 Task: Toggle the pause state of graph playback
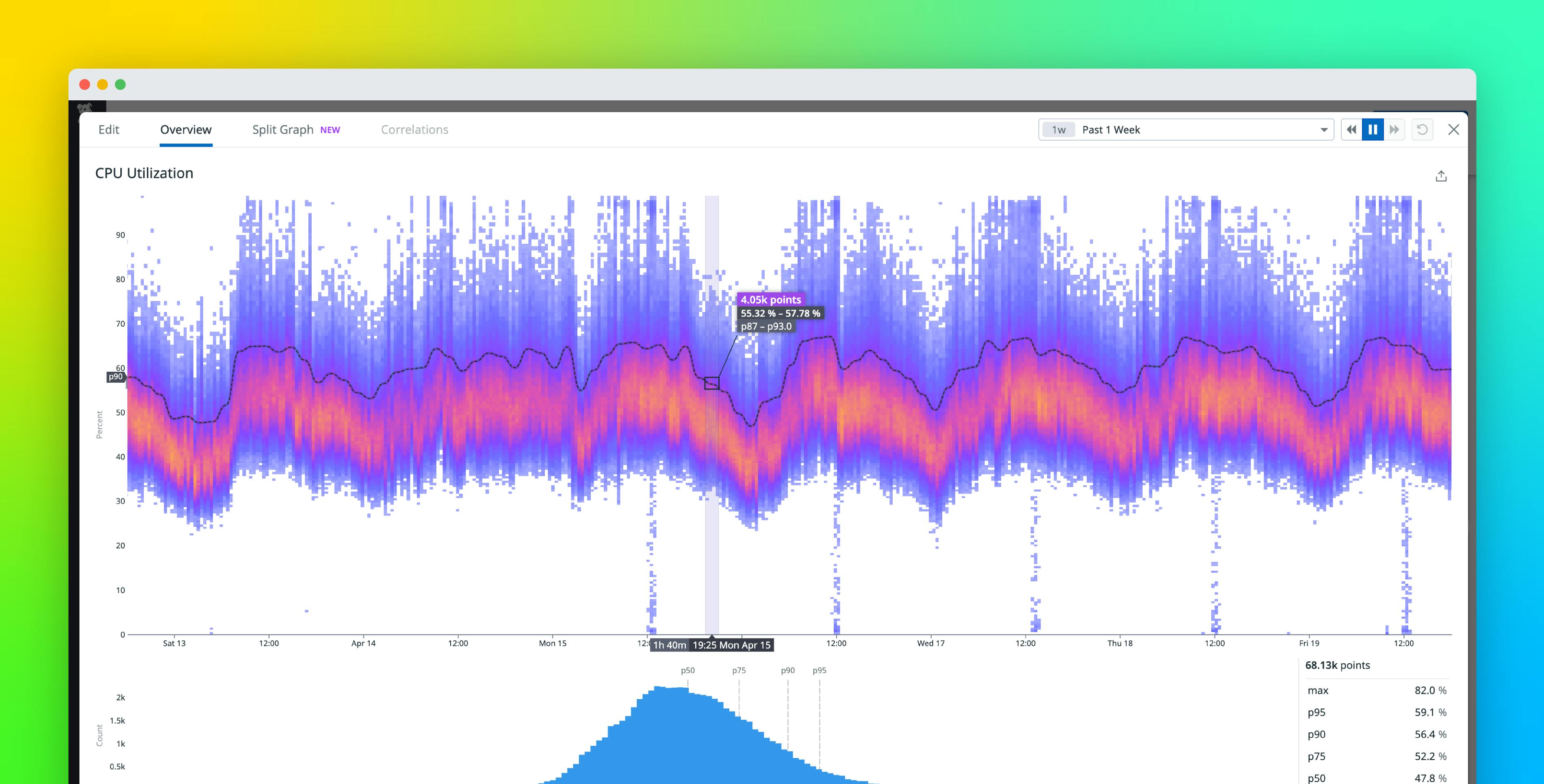click(x=1373, y=130)
